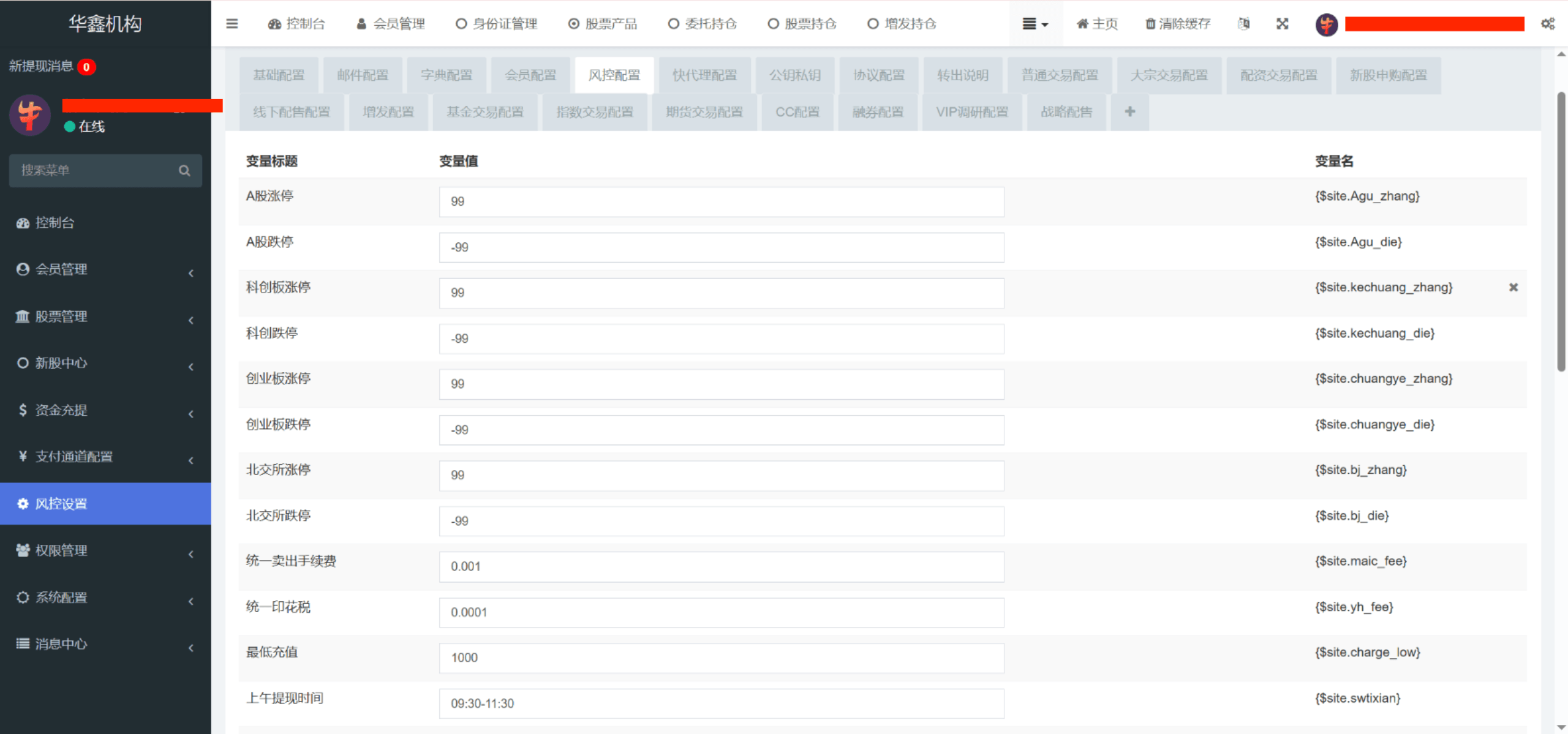This screenshot has height=734, width=1568.
Task: Click the 主页 home icon
Action: point(1082,23)
